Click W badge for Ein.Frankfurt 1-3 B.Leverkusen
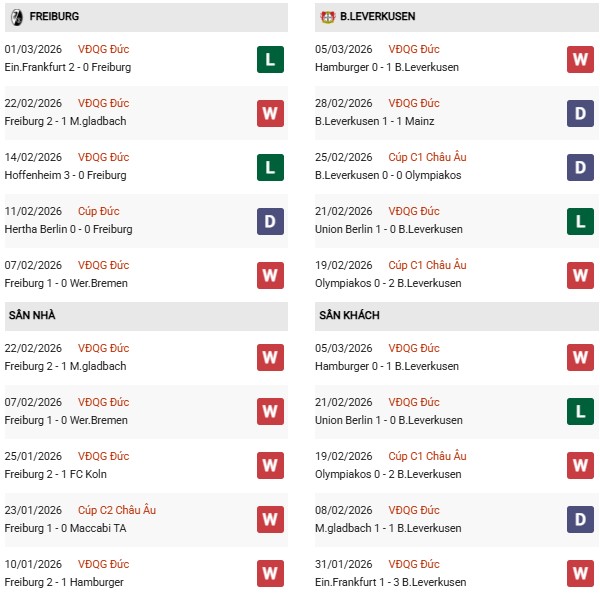This screenshot has width=600, height=594. (581, 574)
